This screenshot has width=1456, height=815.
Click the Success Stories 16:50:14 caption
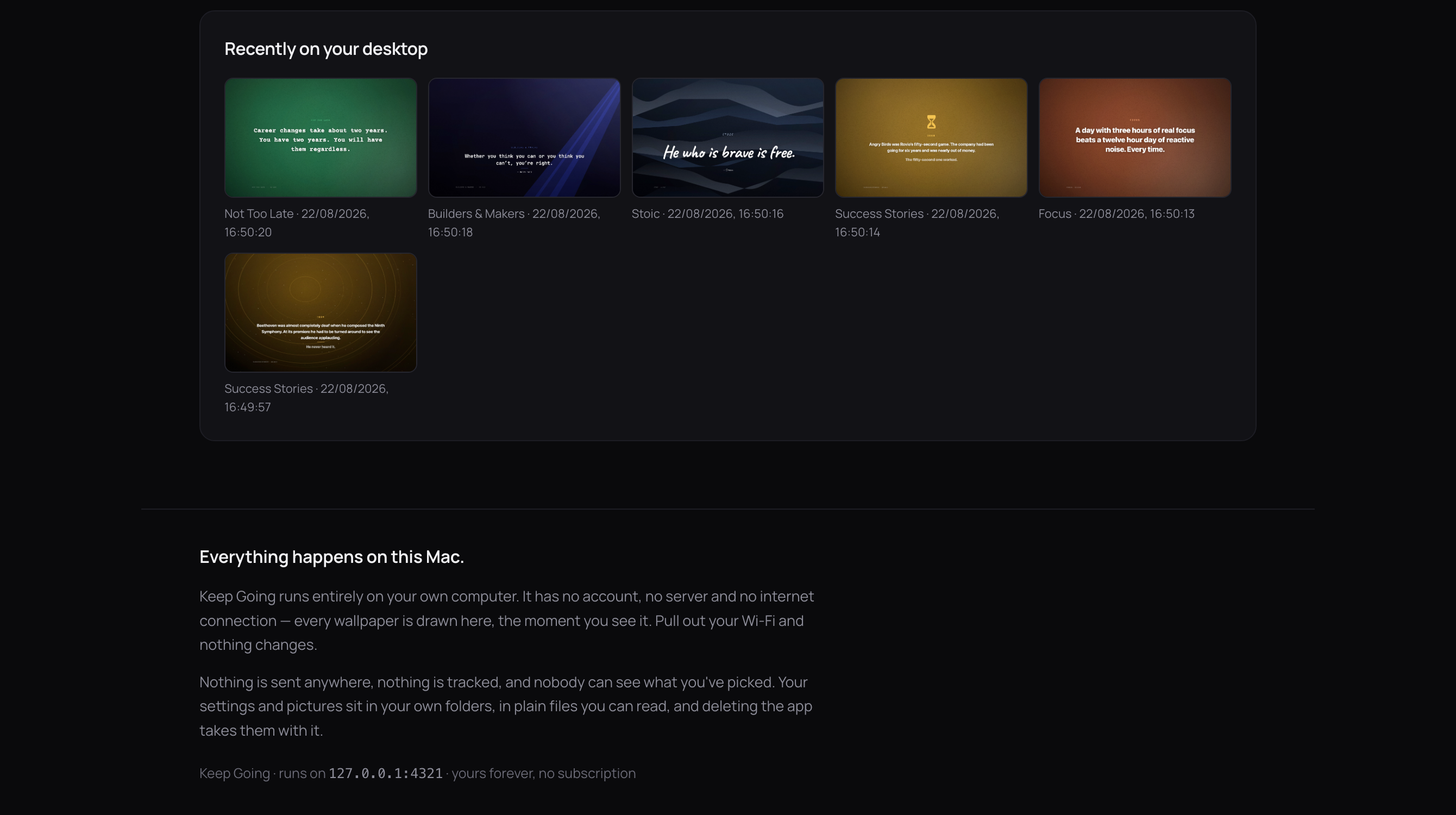917,223
